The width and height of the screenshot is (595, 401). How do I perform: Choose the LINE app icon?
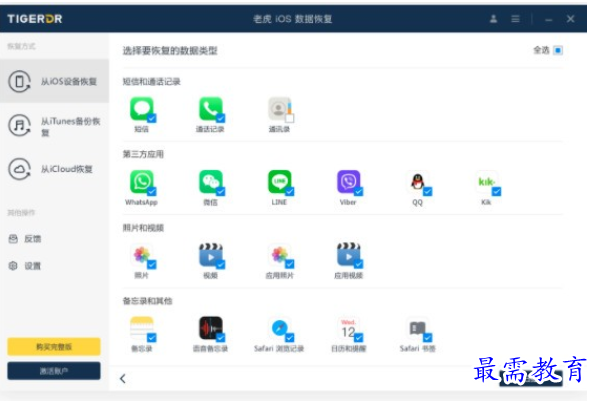(280, 182)
